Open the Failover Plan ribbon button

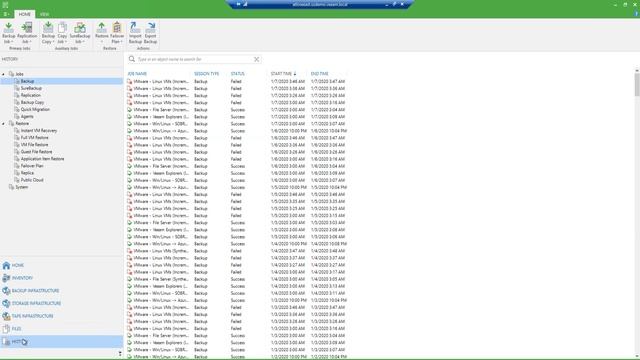tap(117, 33)
